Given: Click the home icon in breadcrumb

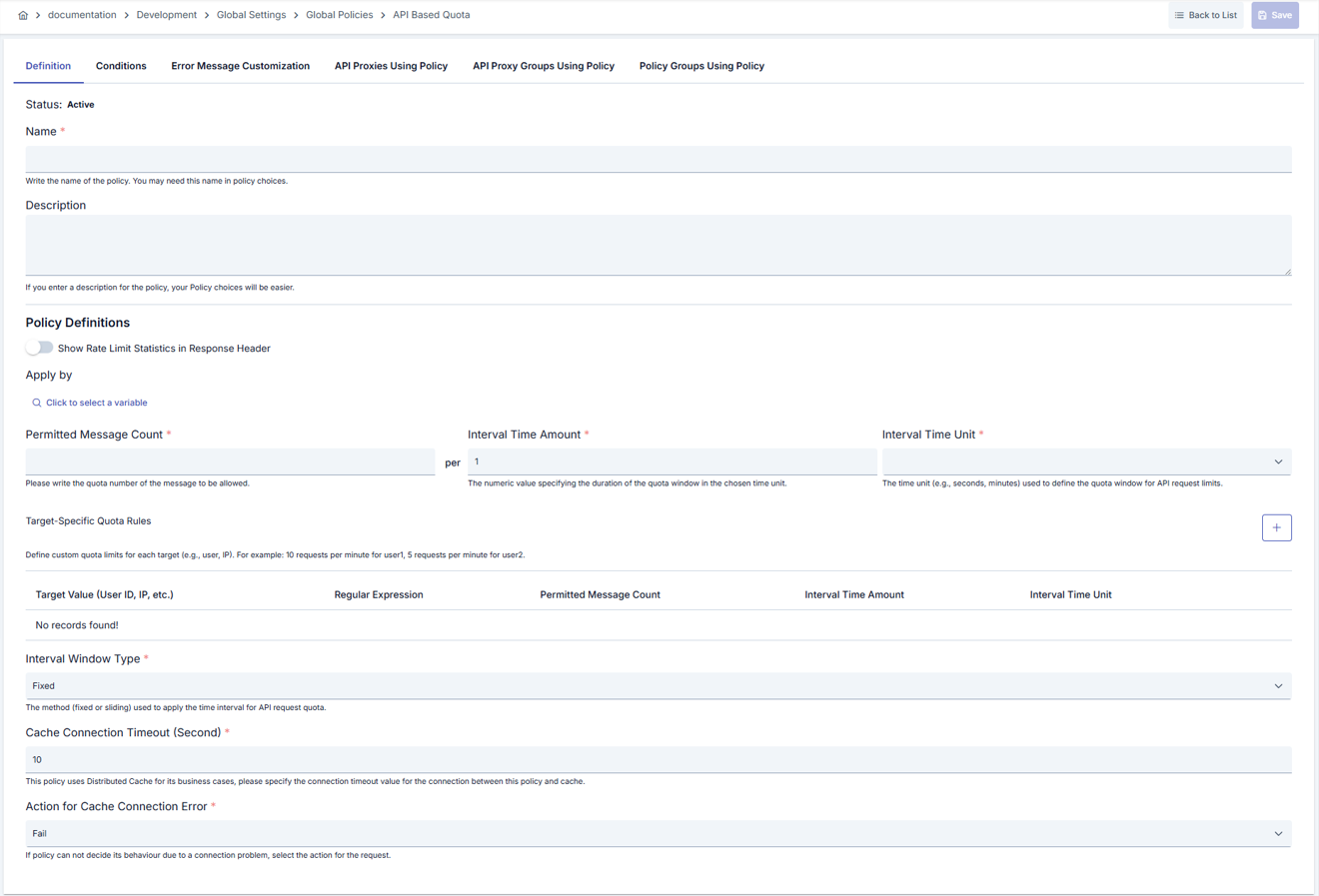Looking at the screenshot, I should point(23,15).
